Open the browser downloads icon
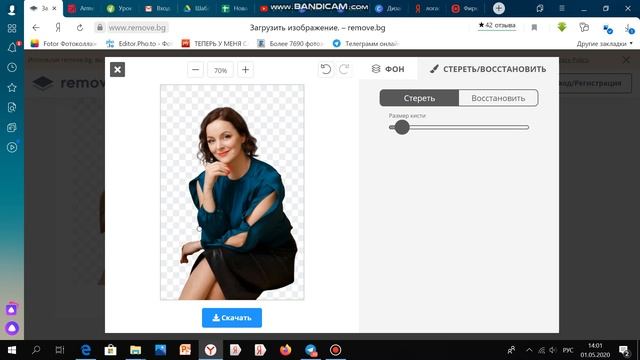The height and width of the screenshot is (360, 640). (629, 28)
